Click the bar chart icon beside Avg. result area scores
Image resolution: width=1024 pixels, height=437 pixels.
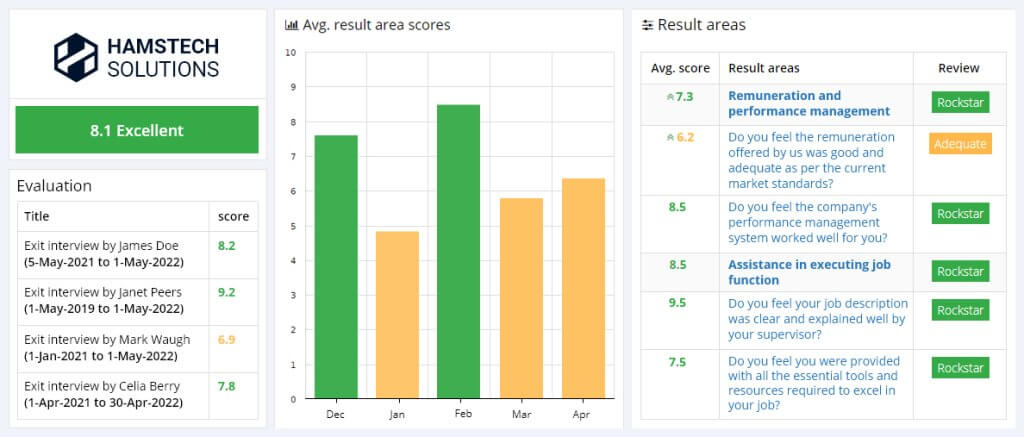click(x=291, y=25)
